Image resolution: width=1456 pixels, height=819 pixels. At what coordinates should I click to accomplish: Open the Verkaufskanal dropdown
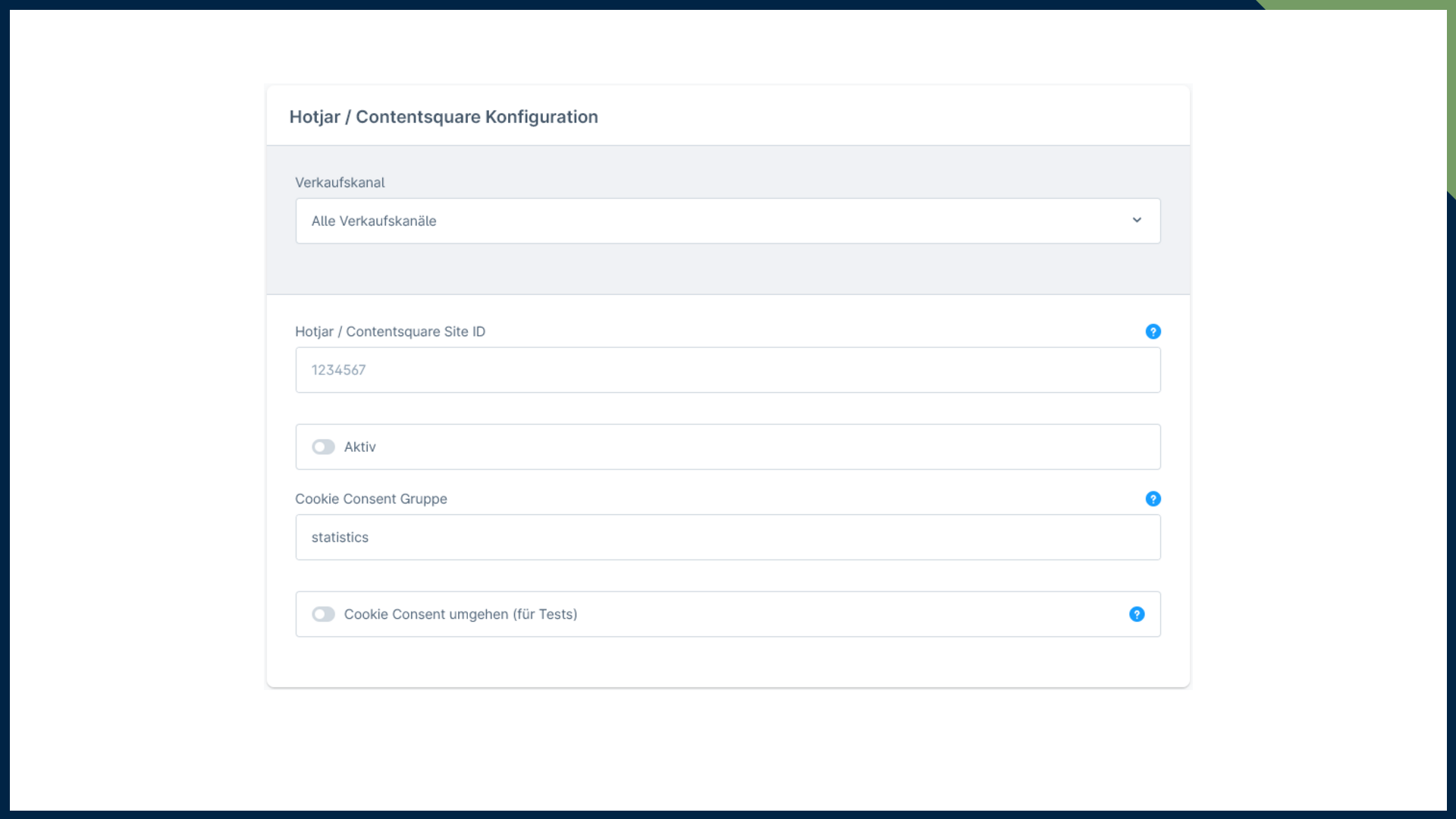click(x=726, y=221)
